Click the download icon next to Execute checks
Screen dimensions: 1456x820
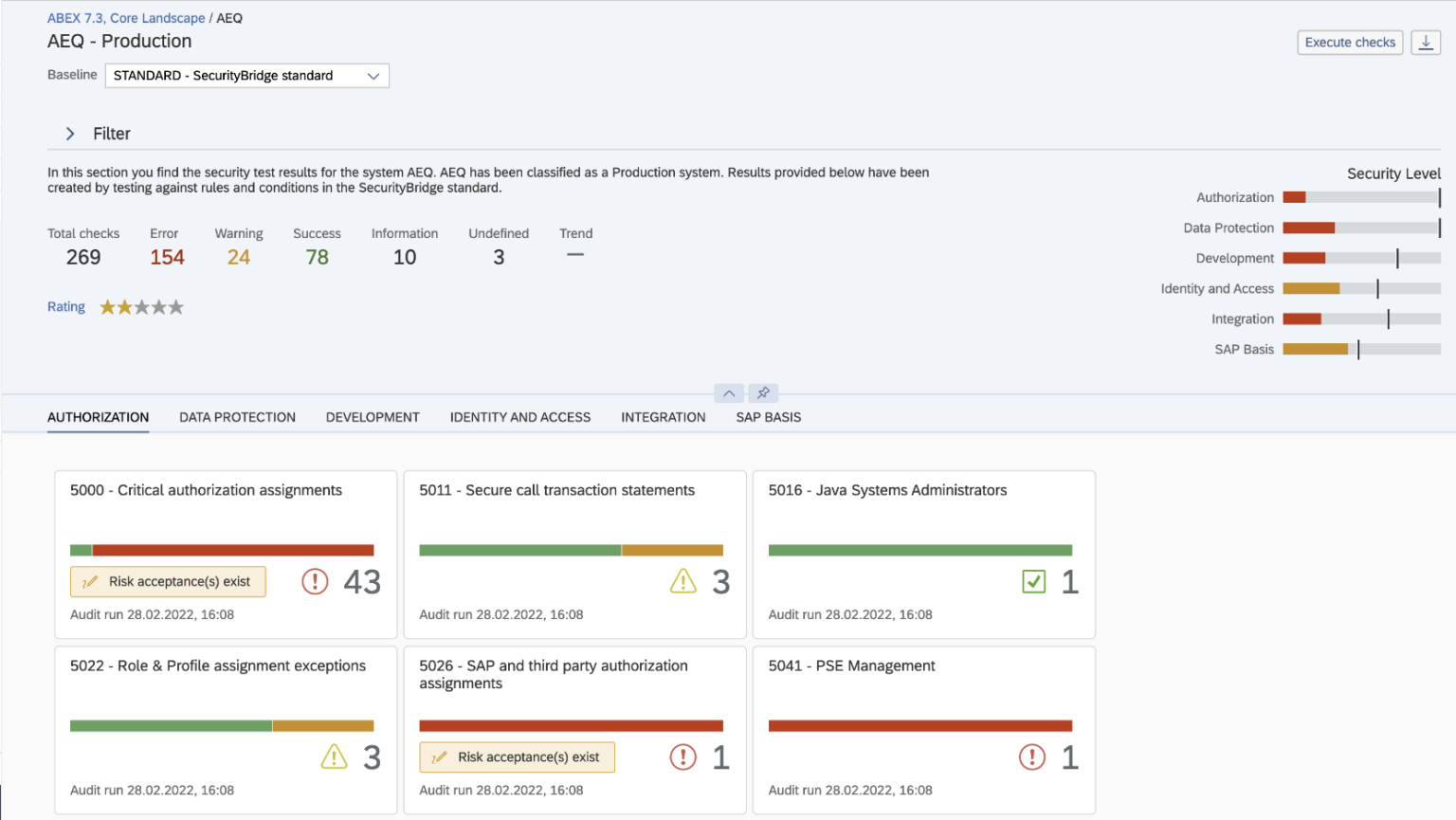pos(1426,43)
